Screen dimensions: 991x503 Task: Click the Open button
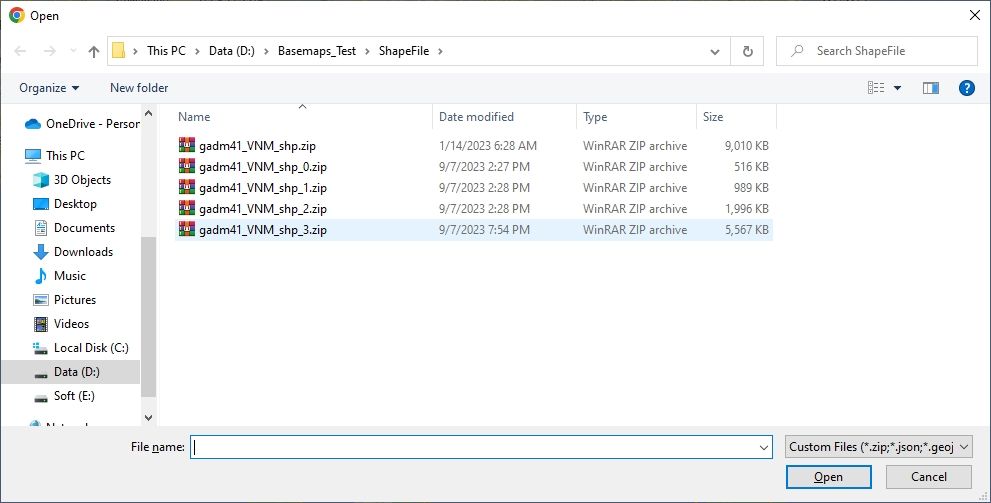(828, 477)
